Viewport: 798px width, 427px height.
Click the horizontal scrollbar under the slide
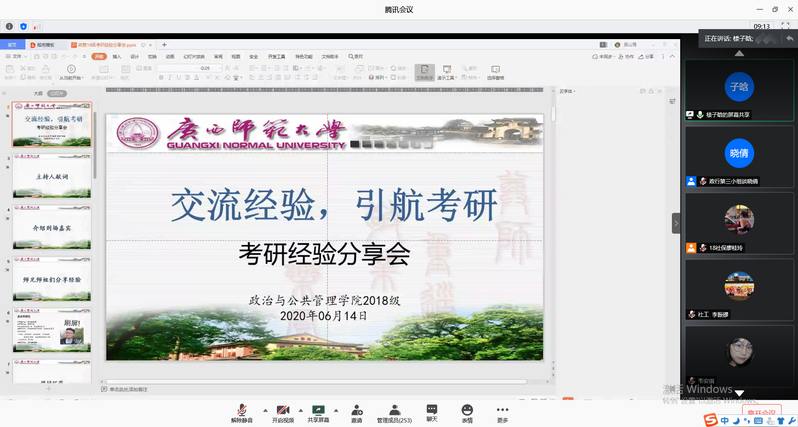tap(317, 382)
